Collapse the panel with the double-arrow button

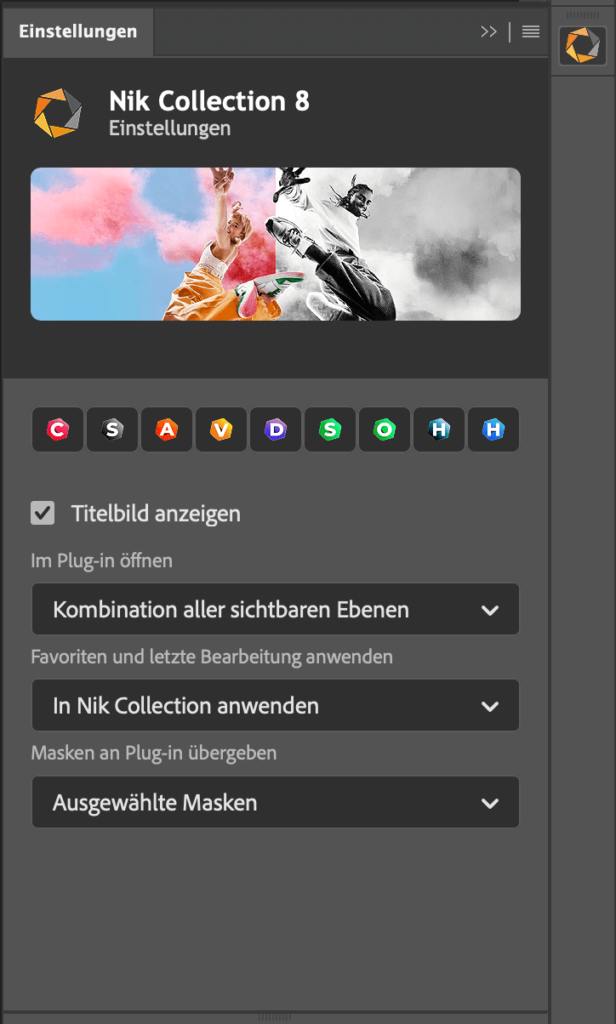point(489,31)
